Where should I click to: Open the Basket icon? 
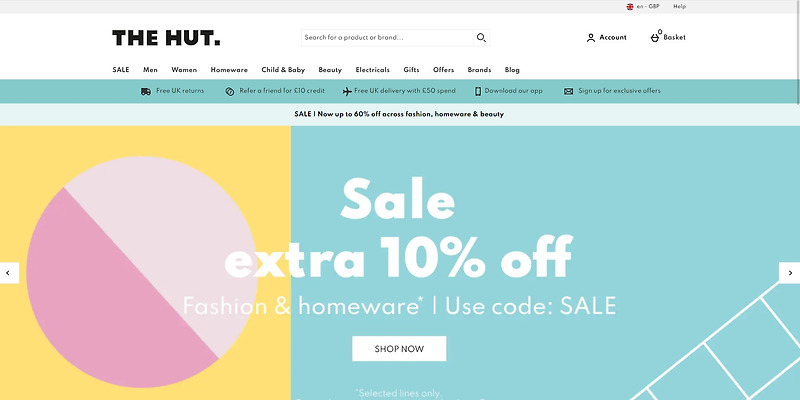coord(655,38)
